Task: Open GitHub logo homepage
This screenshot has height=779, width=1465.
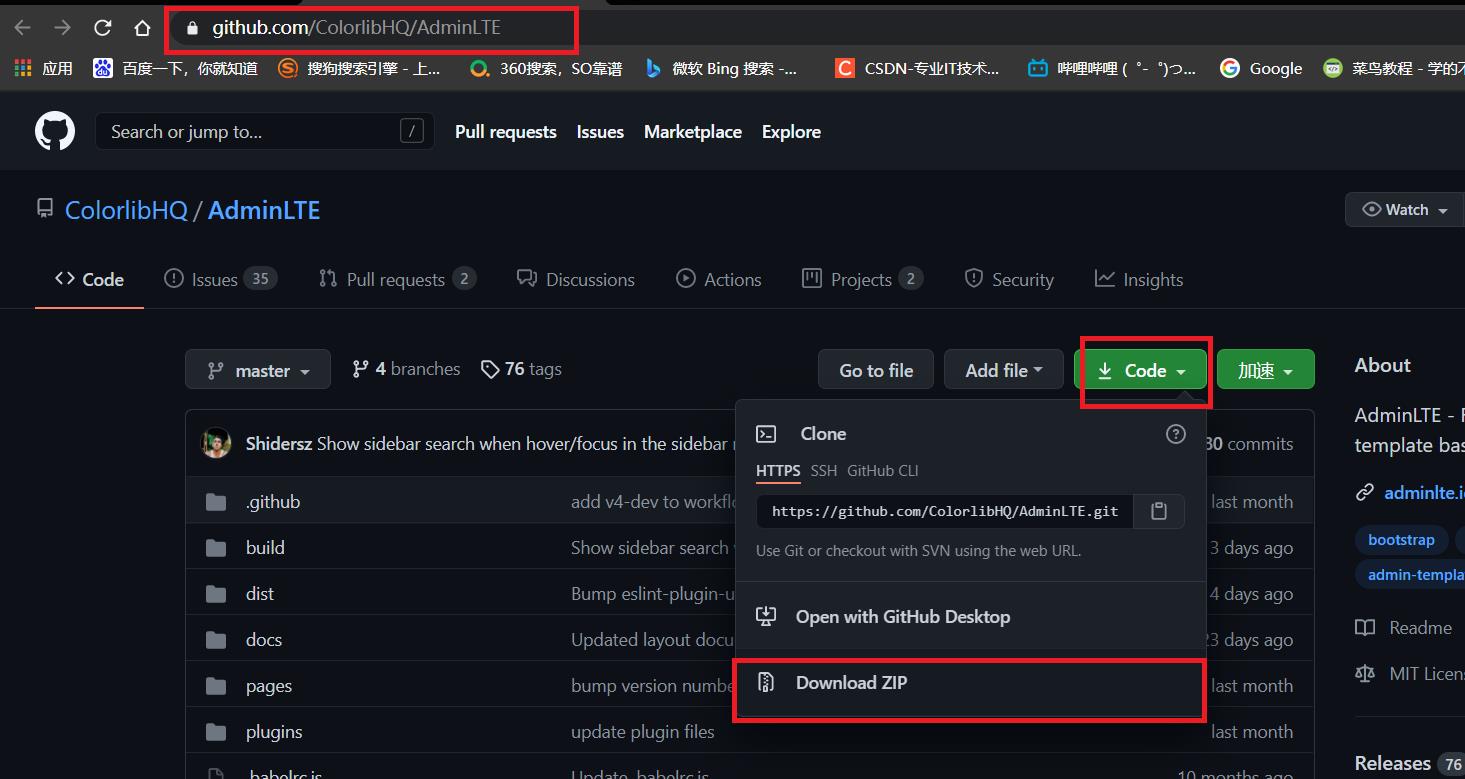Action: 55,131
